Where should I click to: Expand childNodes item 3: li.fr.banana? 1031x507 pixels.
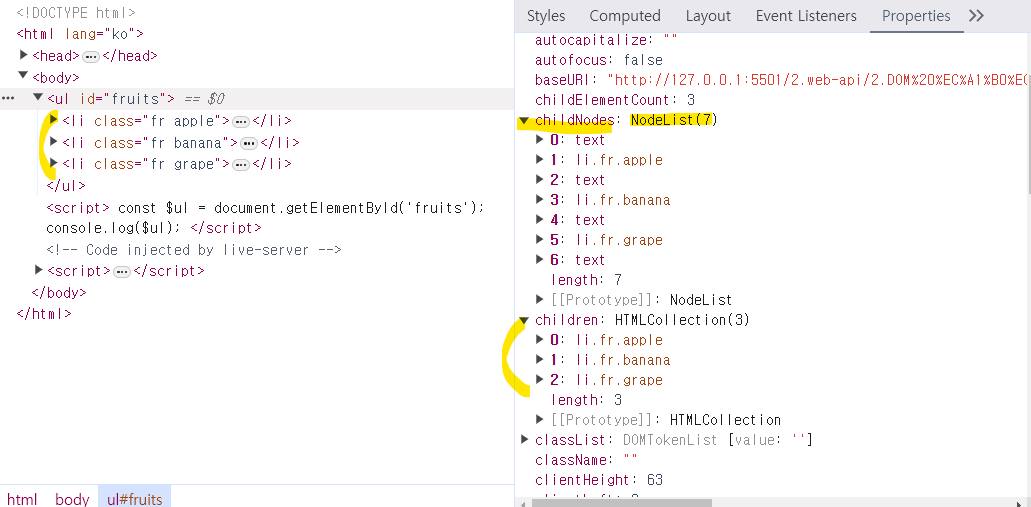coord(540,199)
